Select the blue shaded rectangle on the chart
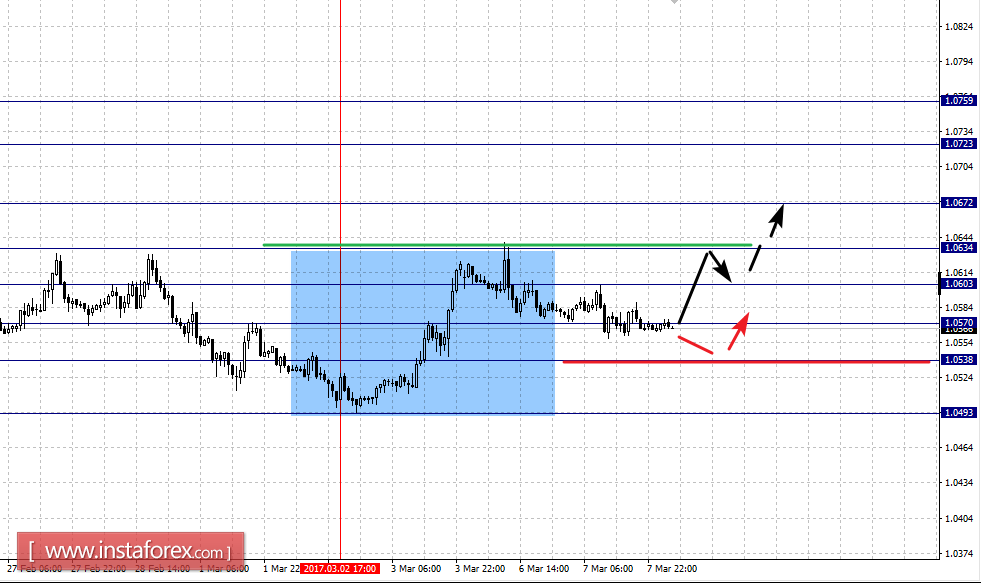Image resolution: width=981 pixels, height=583 pixels. coord(423,332)
